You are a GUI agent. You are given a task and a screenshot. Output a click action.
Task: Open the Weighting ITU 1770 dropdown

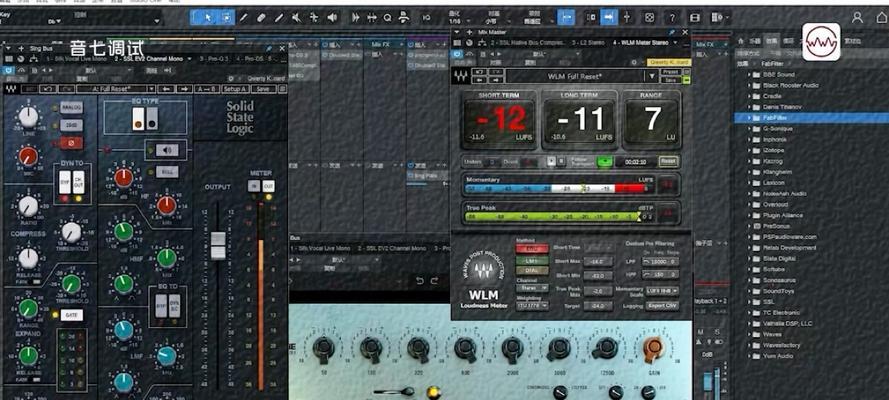532,305
